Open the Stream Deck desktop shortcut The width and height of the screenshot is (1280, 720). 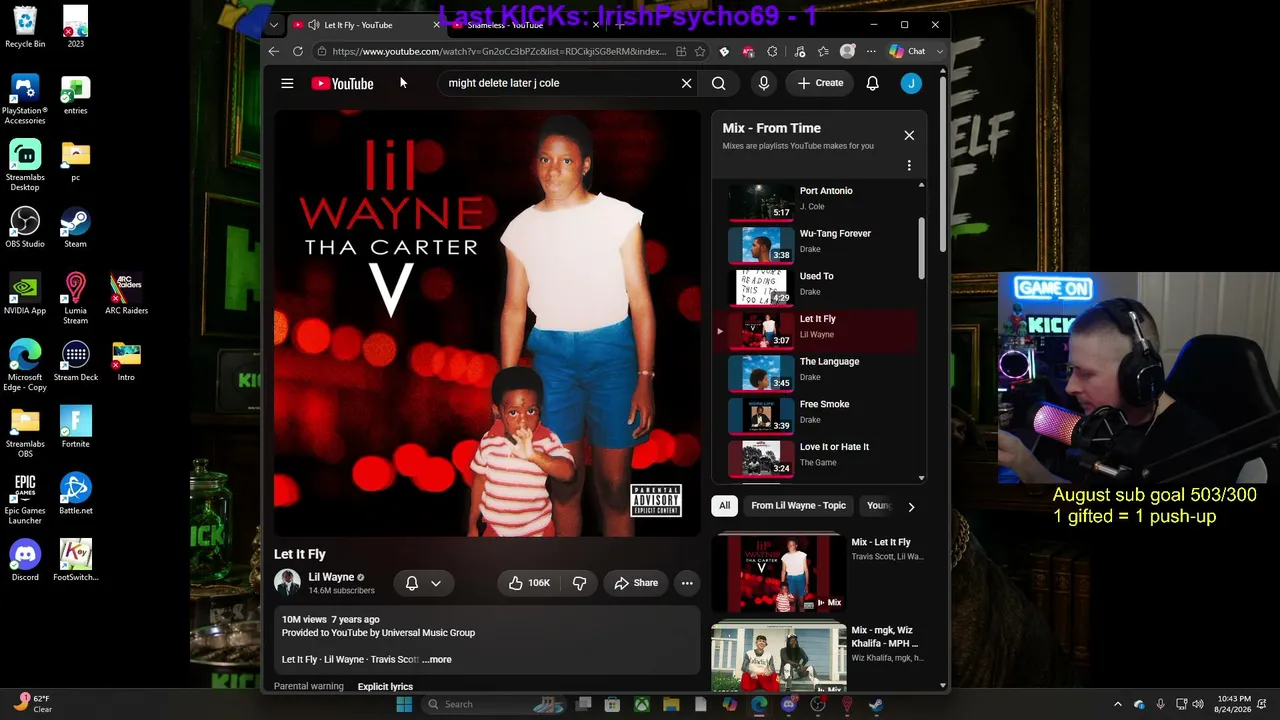(75, 360)
